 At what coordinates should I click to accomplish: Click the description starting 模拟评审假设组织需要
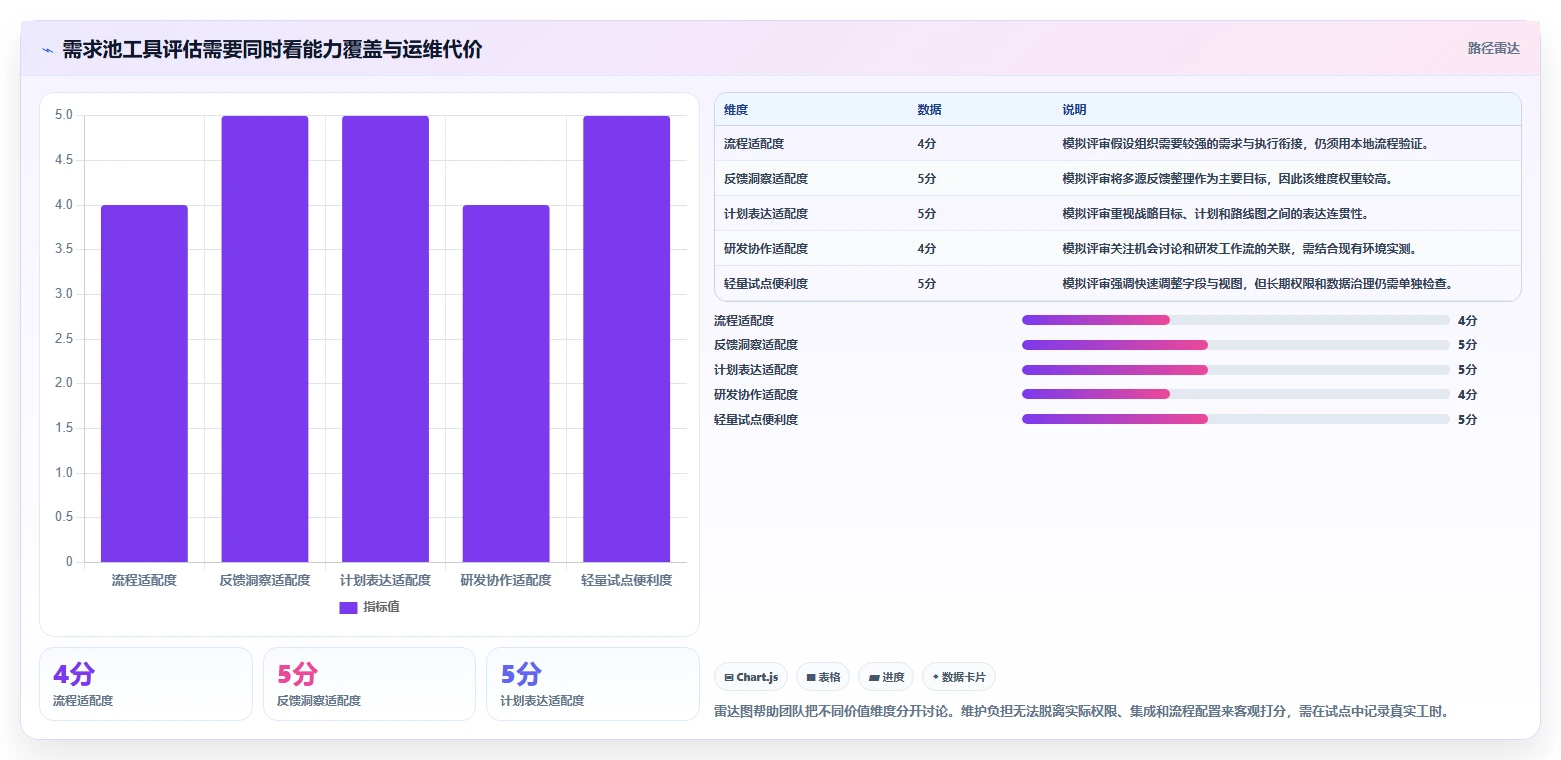[1245, 144]
